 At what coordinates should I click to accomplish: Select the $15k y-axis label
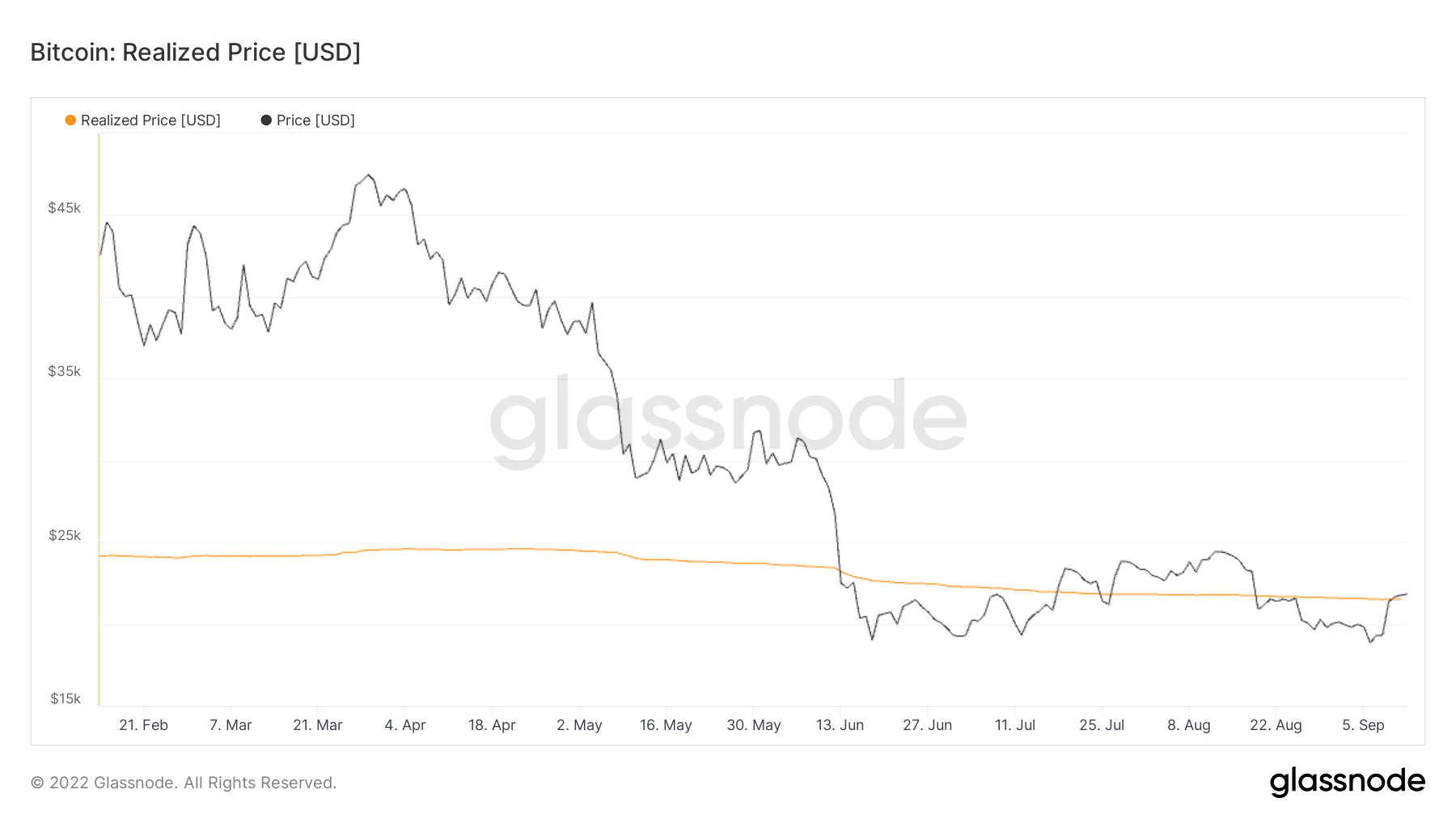[65, 699]
